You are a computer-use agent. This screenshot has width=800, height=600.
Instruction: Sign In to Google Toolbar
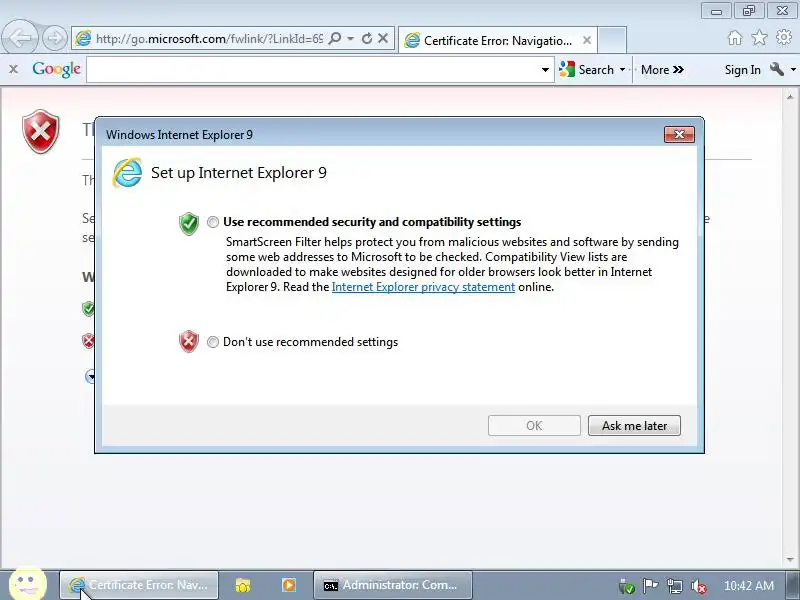tap(742, 70)
